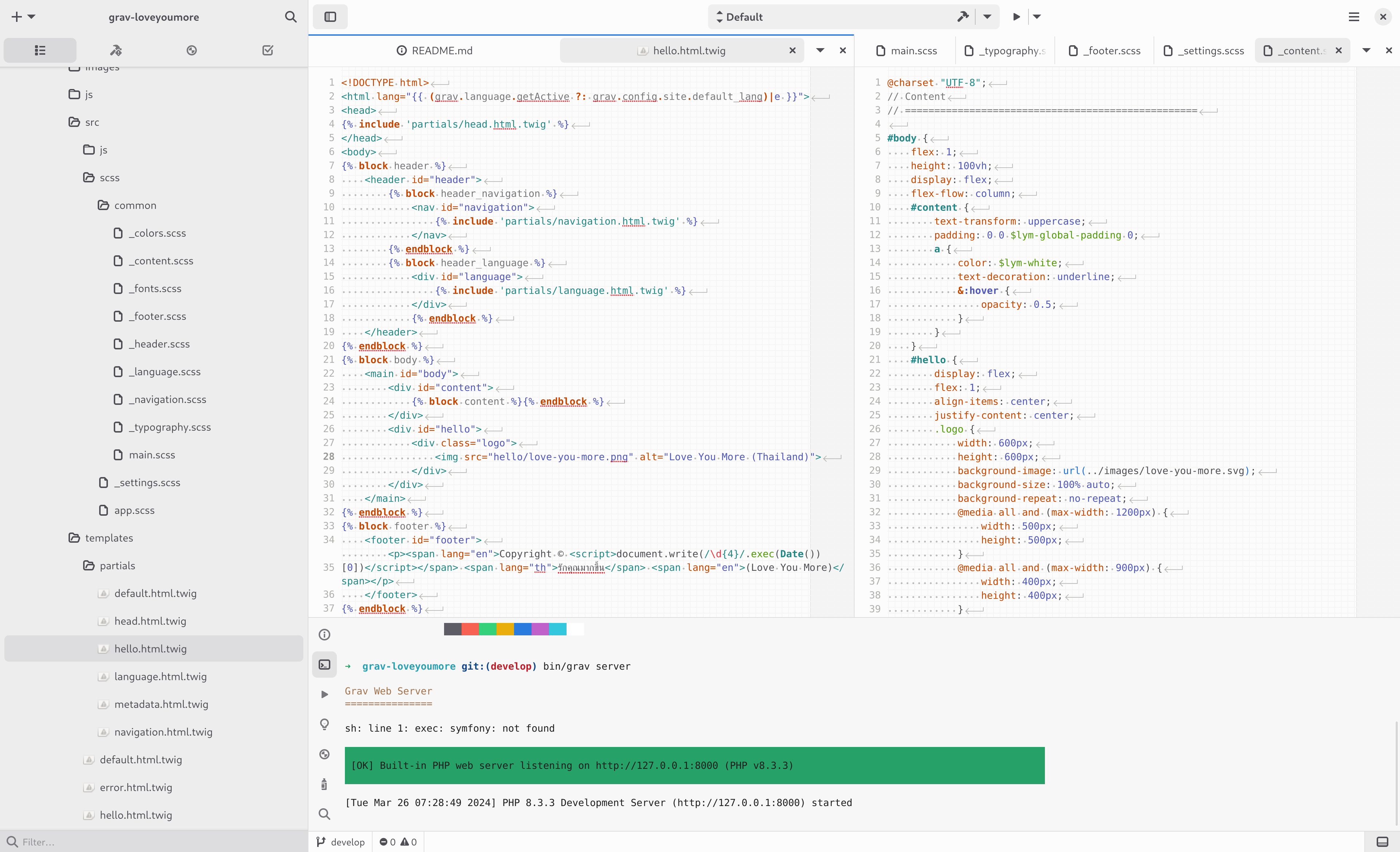The width and height of the screenshot is (1400, 852).
Task: Click the build hammer icon
Action: click(x=962, y=17)
